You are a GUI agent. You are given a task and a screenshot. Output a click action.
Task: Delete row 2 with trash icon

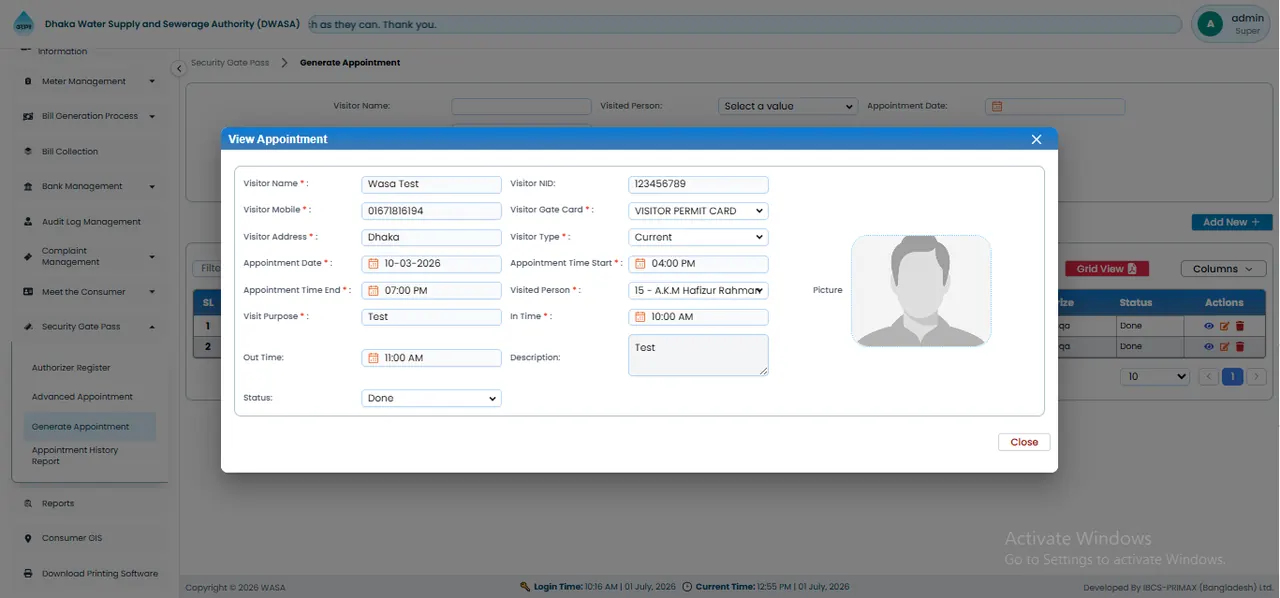pyautogui.click(x=1240, y=347)
